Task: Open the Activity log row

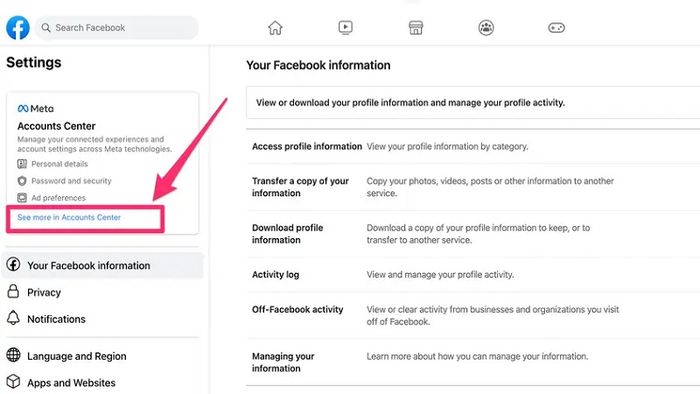Action: (x=473, y=274)
